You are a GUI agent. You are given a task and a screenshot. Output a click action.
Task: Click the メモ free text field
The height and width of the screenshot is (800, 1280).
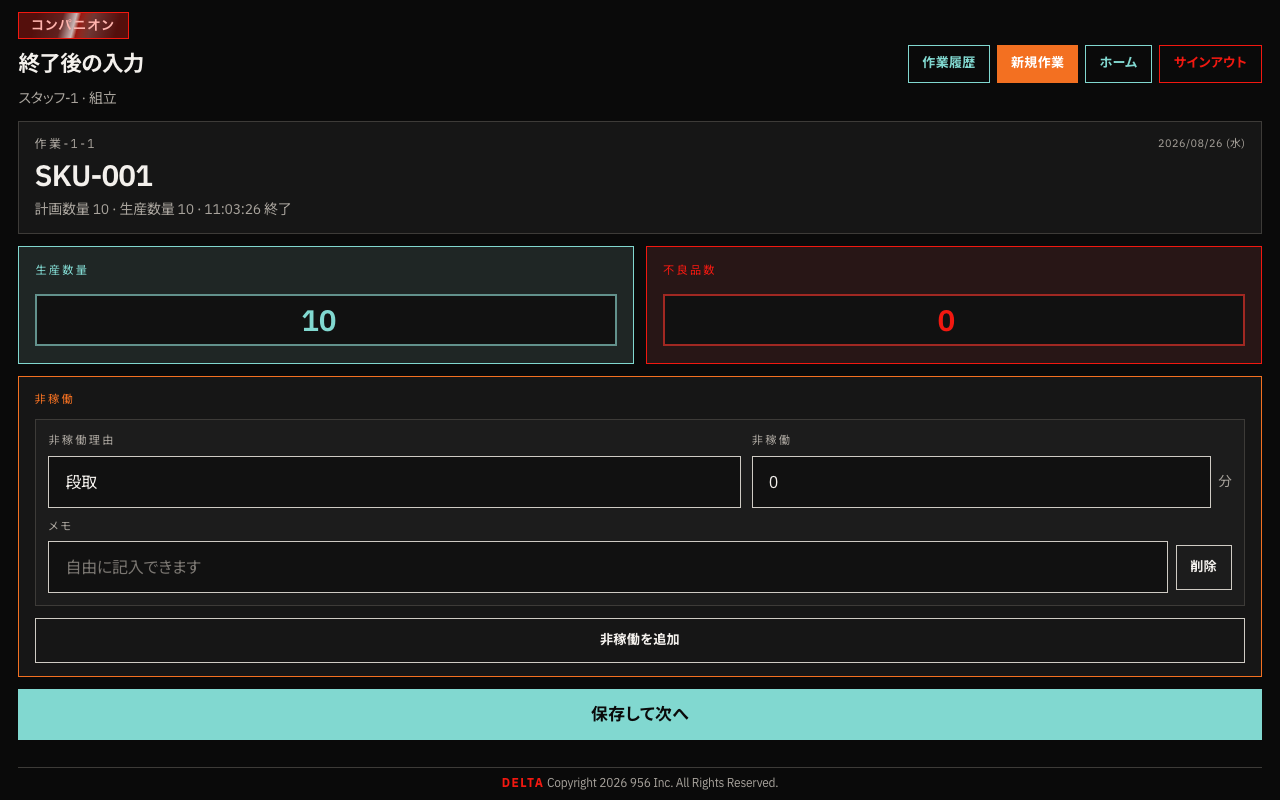coord(608,567)
